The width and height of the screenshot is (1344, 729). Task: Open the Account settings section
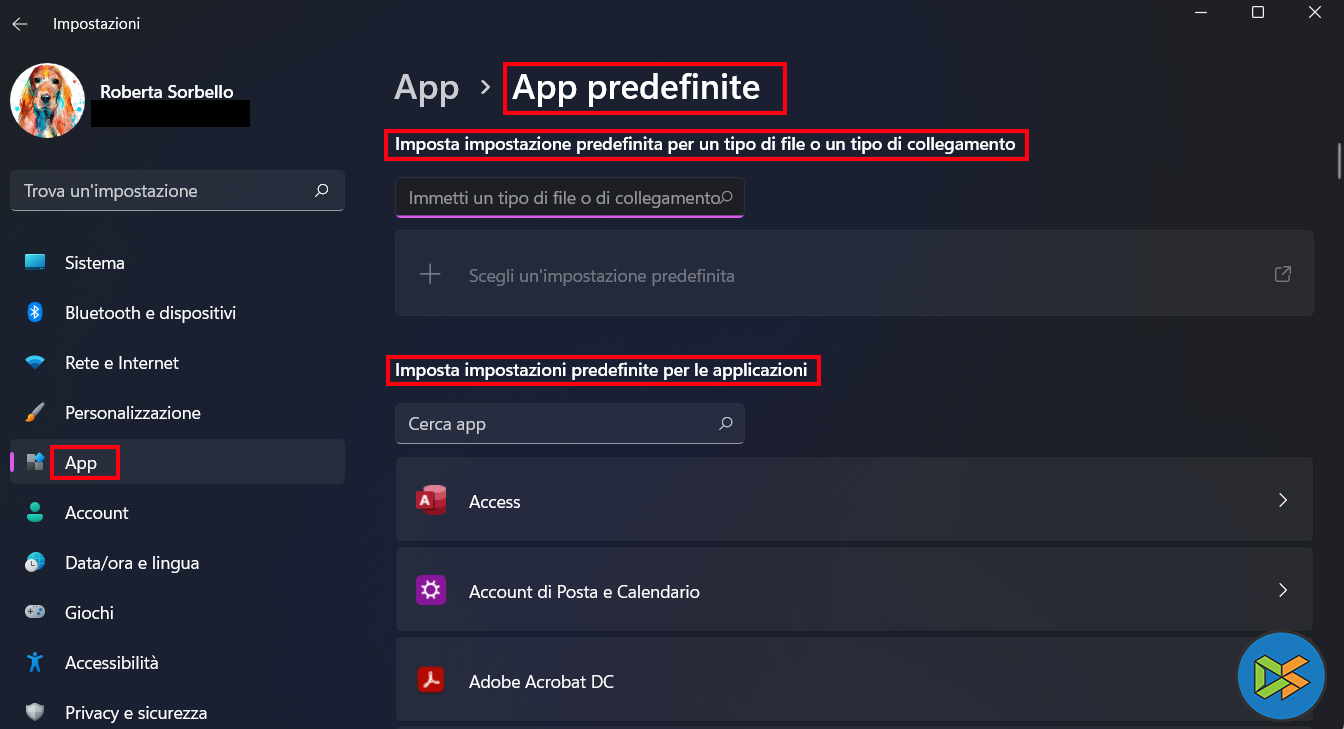point(96,513)
